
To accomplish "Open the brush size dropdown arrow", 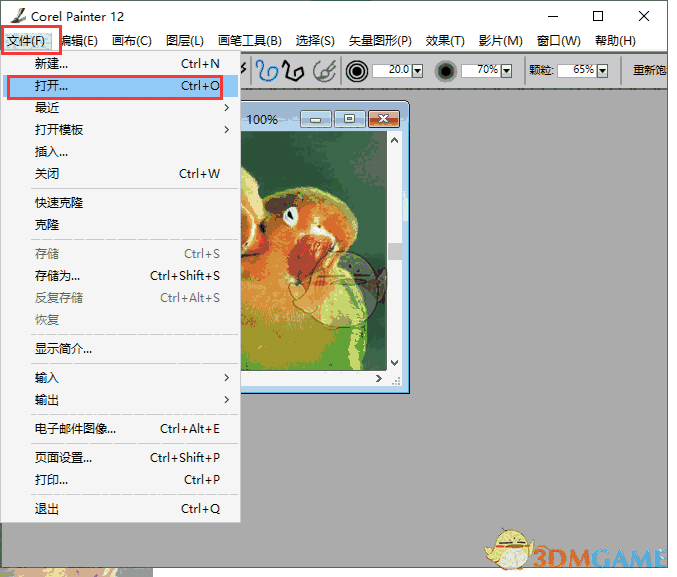I will tap(417, 71).
